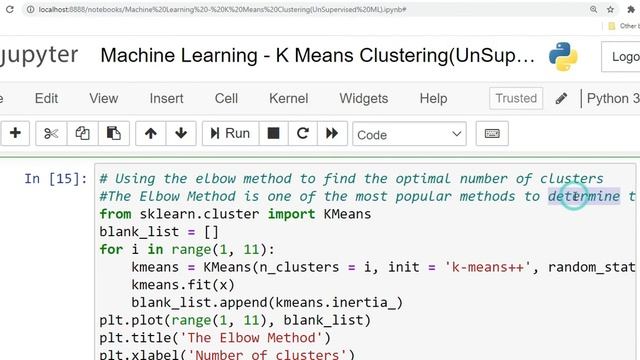The image size is (640, 360).
Task: Click the 'k-means++' string
Action: (487, 267)
